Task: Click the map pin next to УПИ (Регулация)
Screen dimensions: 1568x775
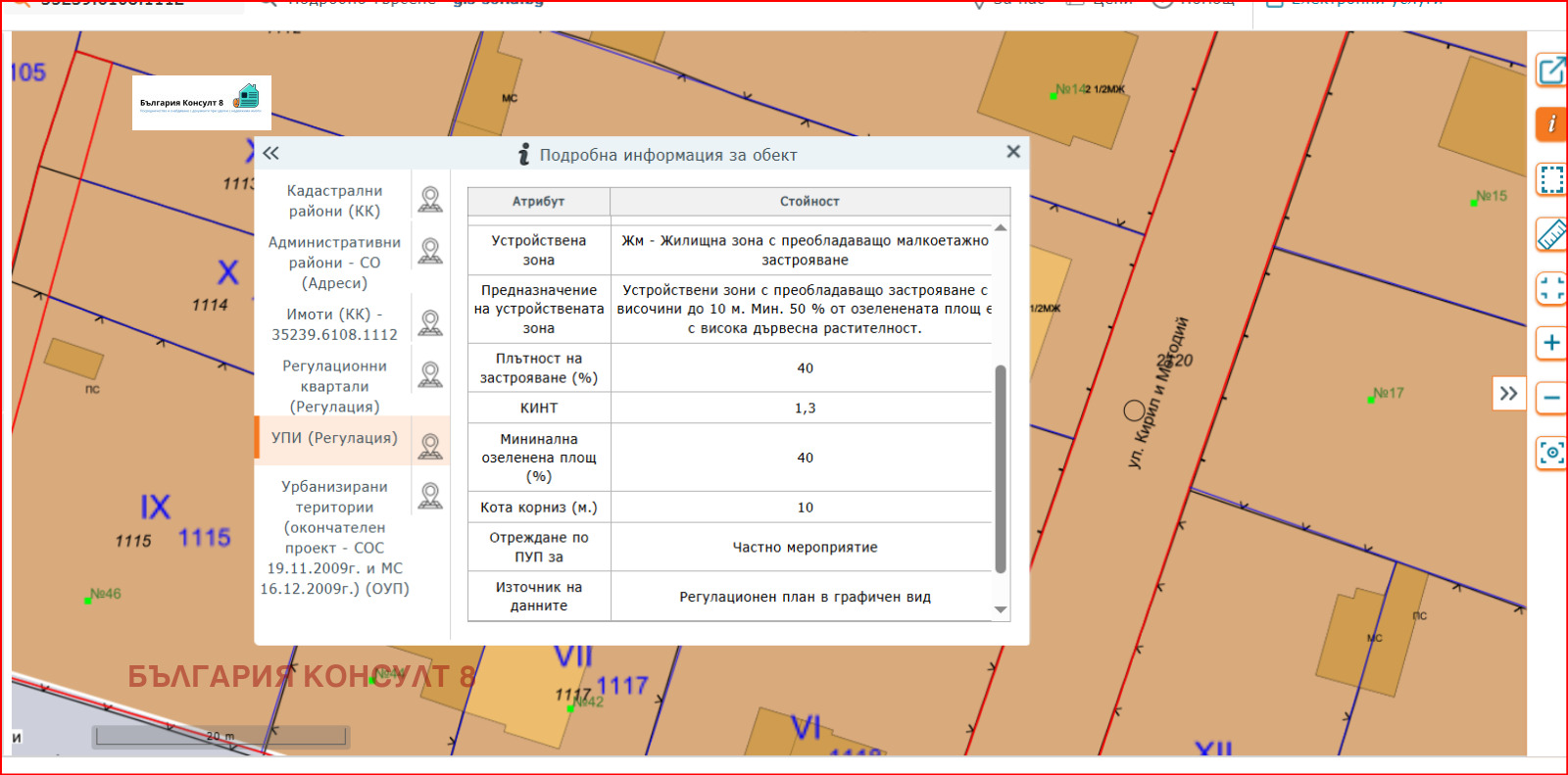Action: [430, 446]
